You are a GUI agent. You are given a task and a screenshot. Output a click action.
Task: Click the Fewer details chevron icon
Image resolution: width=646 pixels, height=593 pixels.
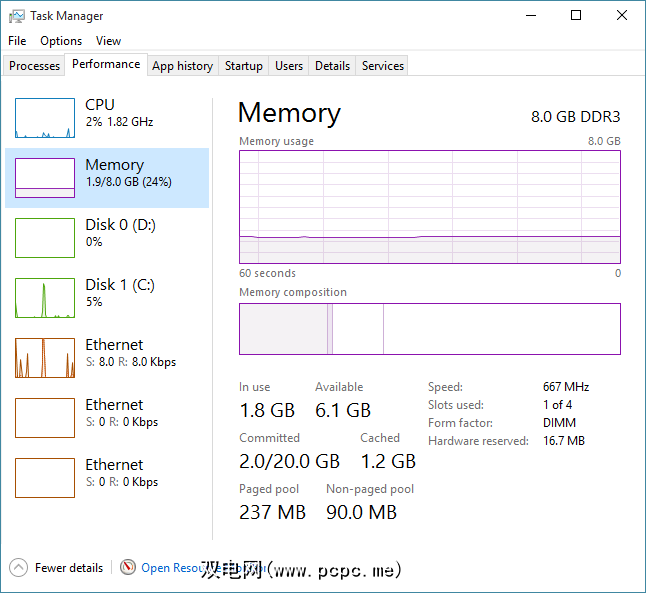click(18, 567)
